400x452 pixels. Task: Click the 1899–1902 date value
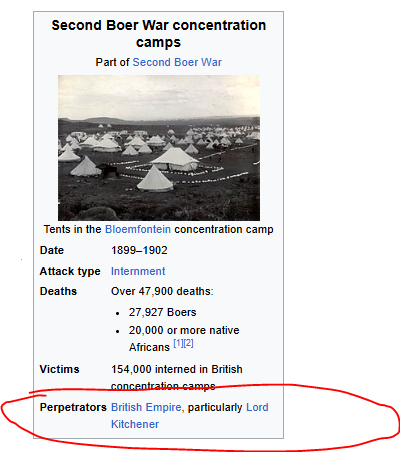(139, 250)
